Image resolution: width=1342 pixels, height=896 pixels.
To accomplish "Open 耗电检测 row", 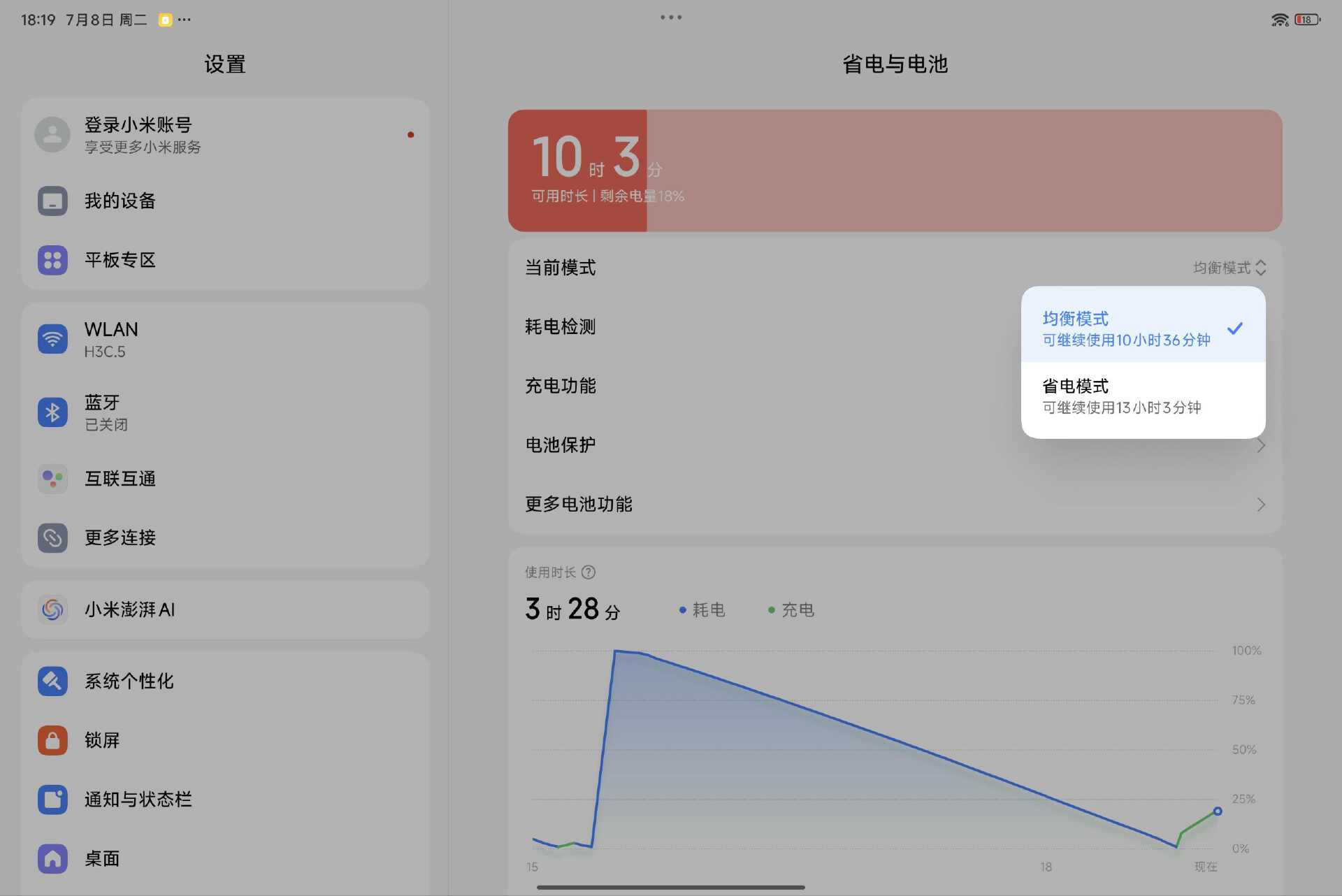I will [895, 327].
